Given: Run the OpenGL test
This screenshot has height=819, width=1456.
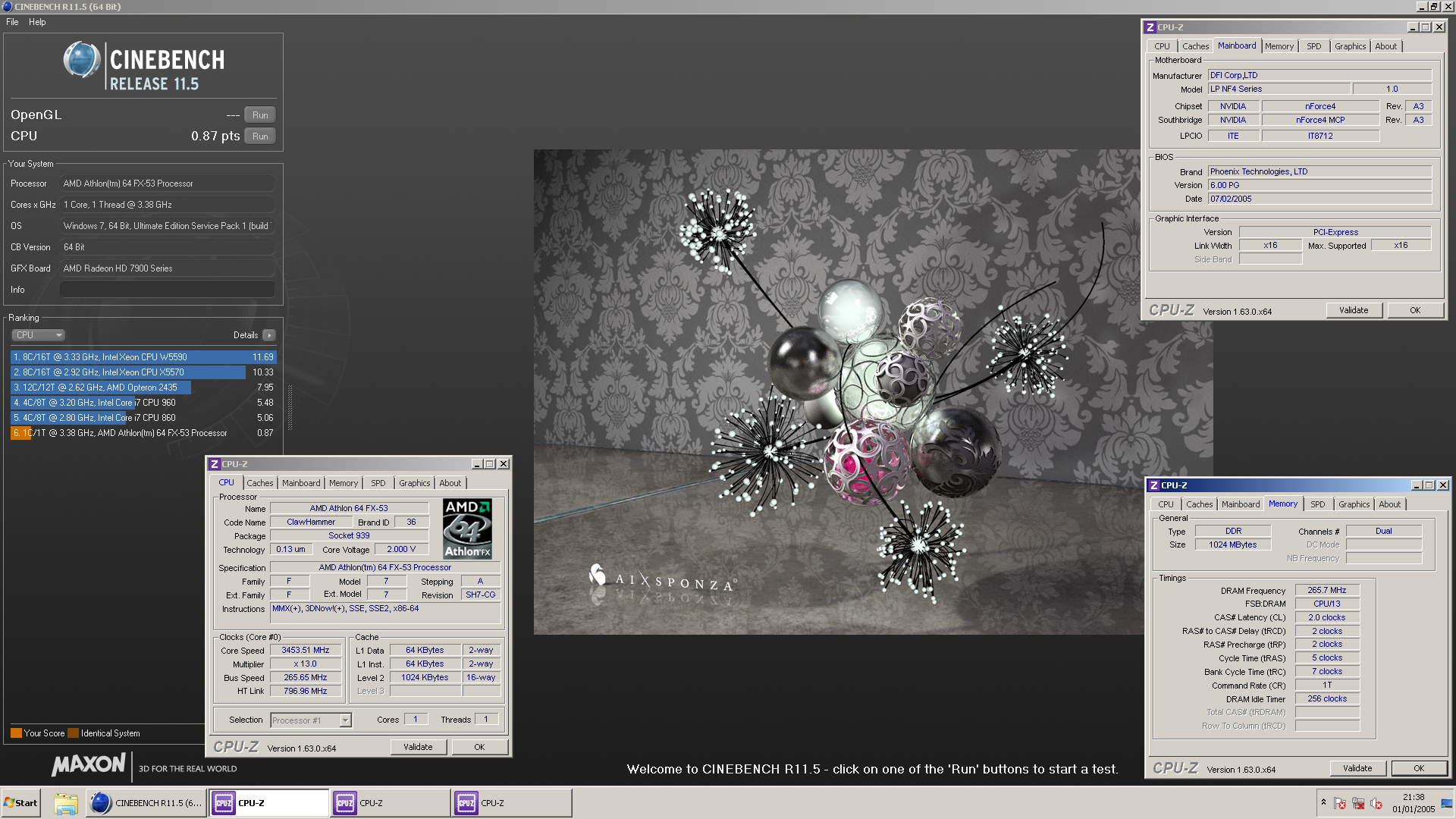Looking at the screenshot, I should (260, 115).
